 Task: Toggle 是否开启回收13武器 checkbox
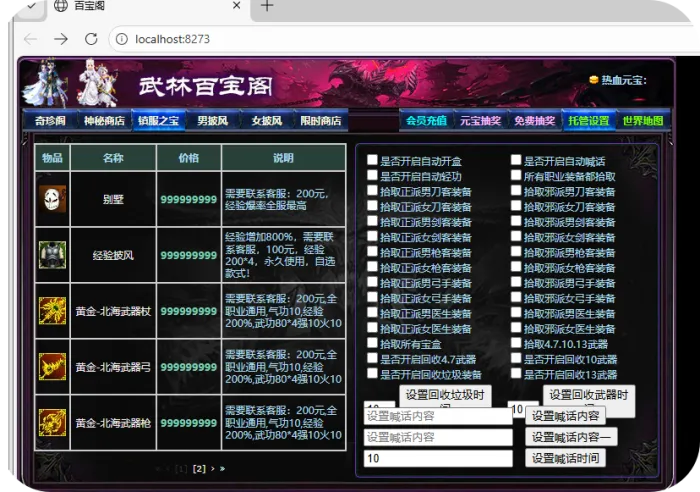[516, 373]
